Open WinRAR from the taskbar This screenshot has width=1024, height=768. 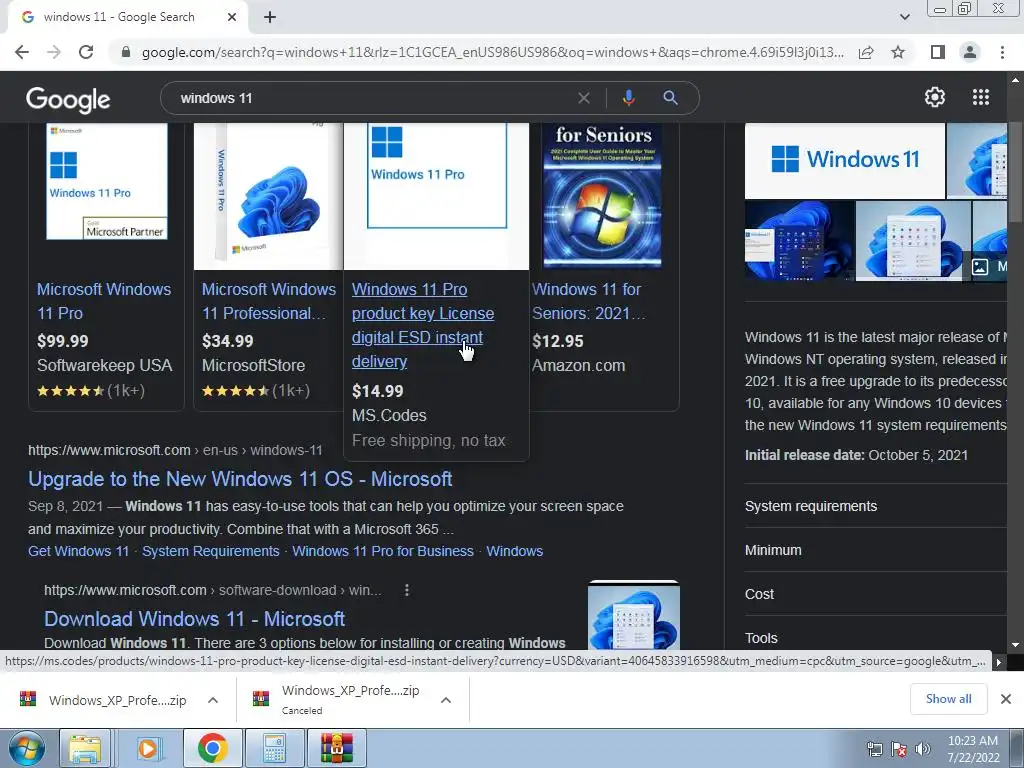click(x=337, y=748)
